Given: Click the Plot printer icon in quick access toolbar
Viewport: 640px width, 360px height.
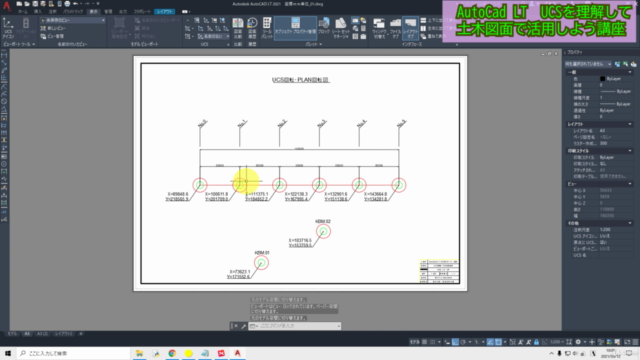Looking at the screenshot, I should (x=67, y=4).
